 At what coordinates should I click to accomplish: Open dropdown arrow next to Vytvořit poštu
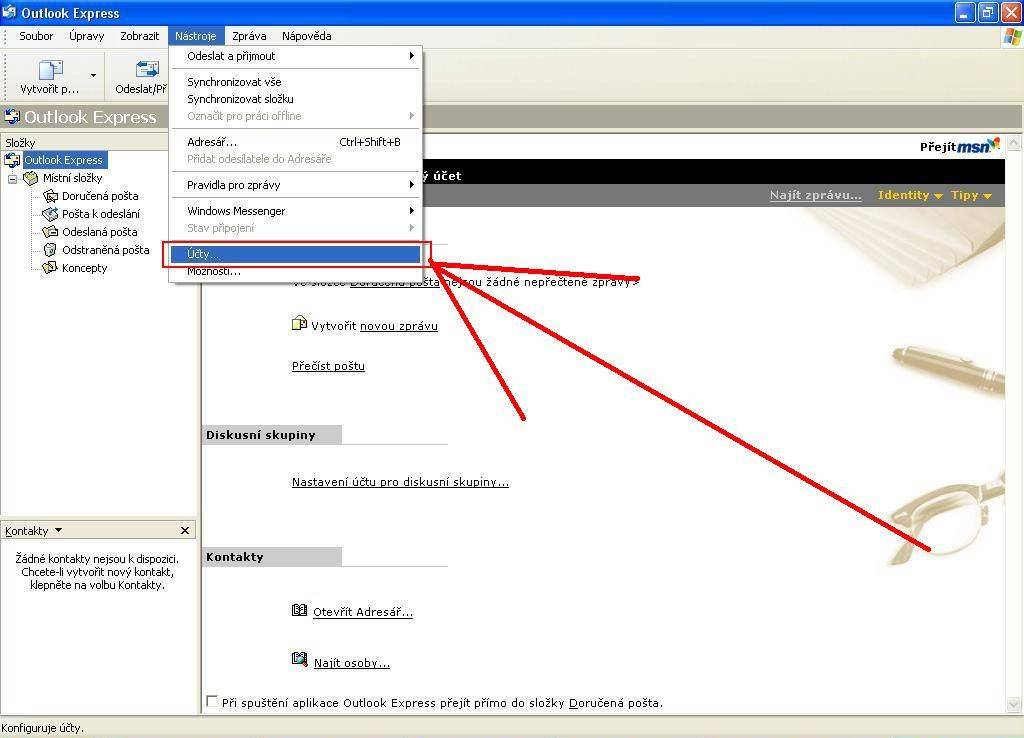pos(93,76)
